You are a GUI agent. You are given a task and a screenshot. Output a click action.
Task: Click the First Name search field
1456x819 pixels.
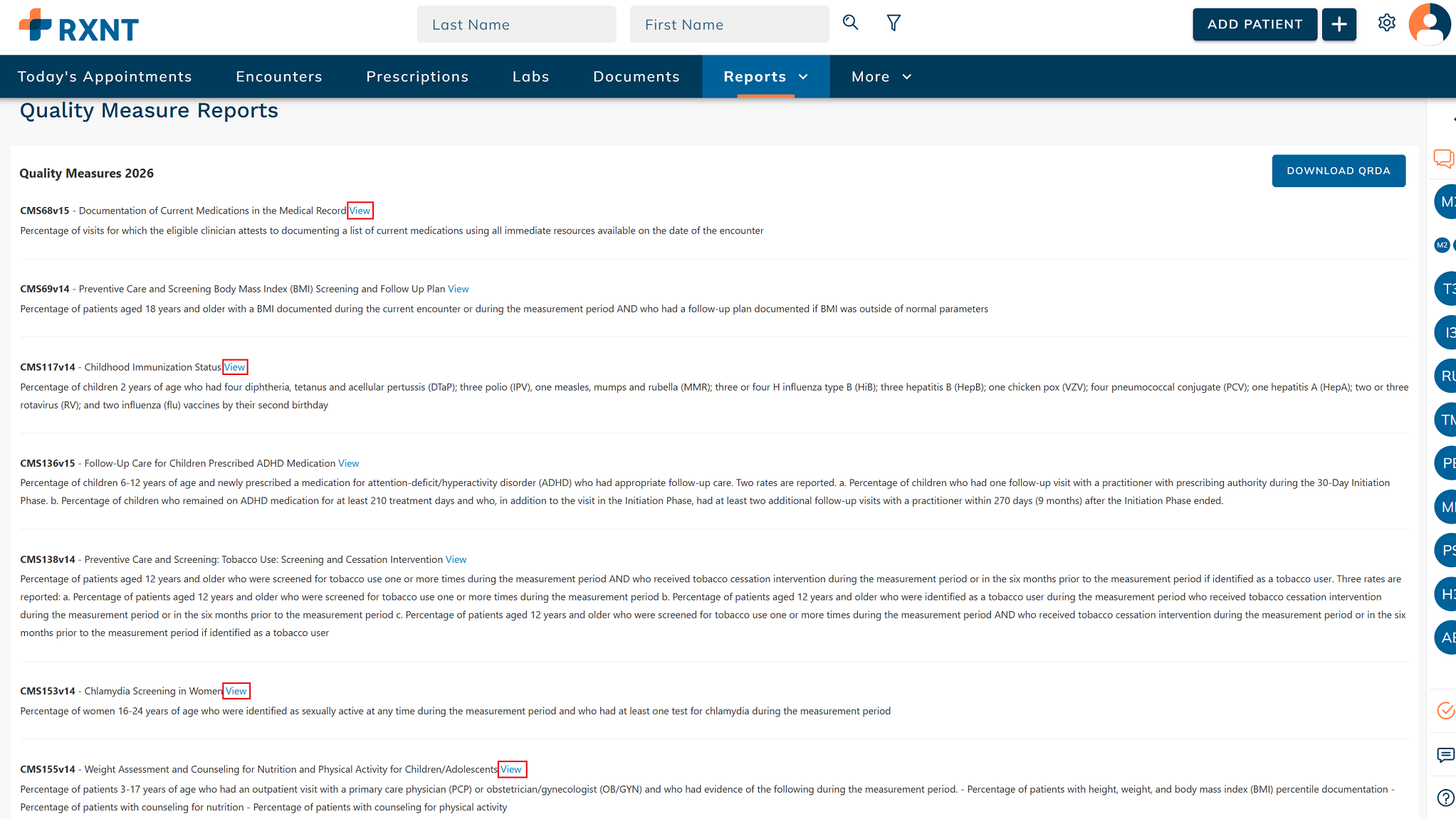(729, 24)
